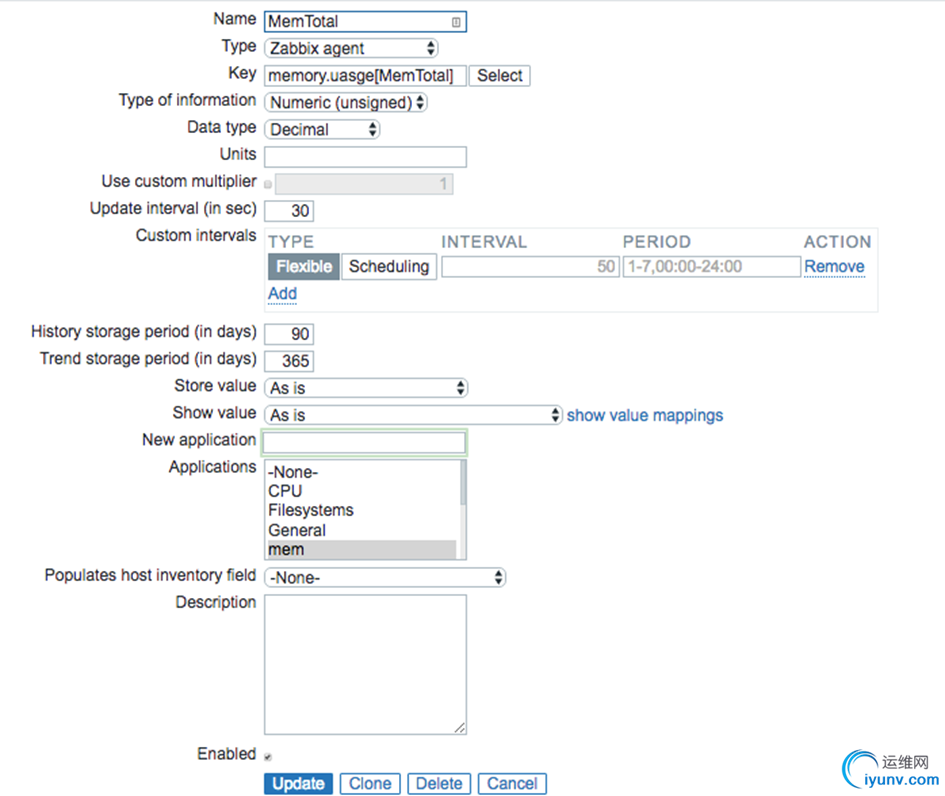Select the Scheduling interval type
This screenshot has height=796, width=945.
(389, 266)
